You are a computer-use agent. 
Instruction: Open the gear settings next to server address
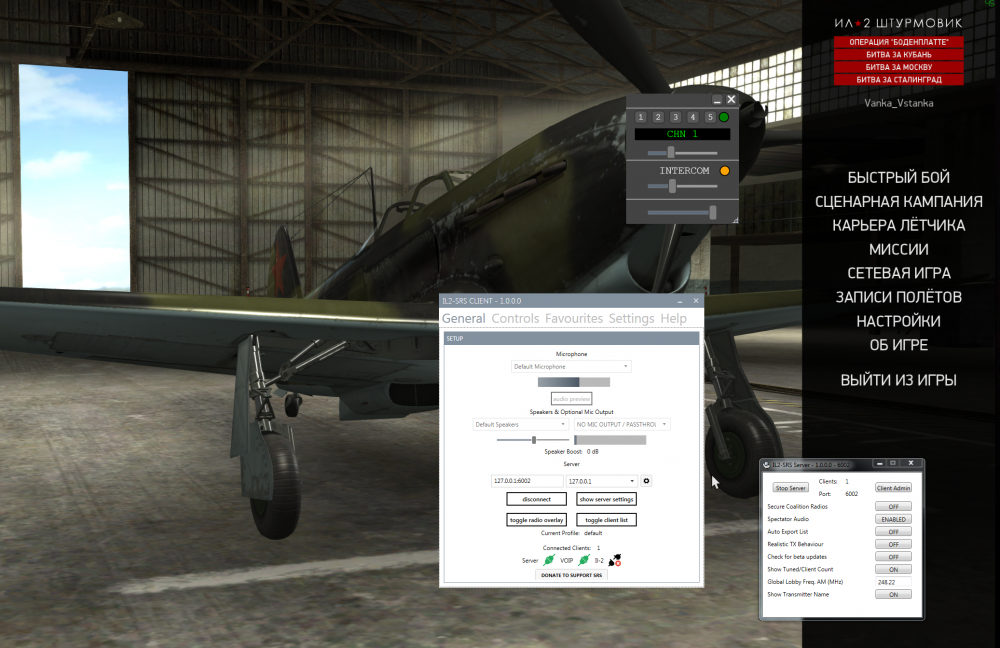pos(646,481)
